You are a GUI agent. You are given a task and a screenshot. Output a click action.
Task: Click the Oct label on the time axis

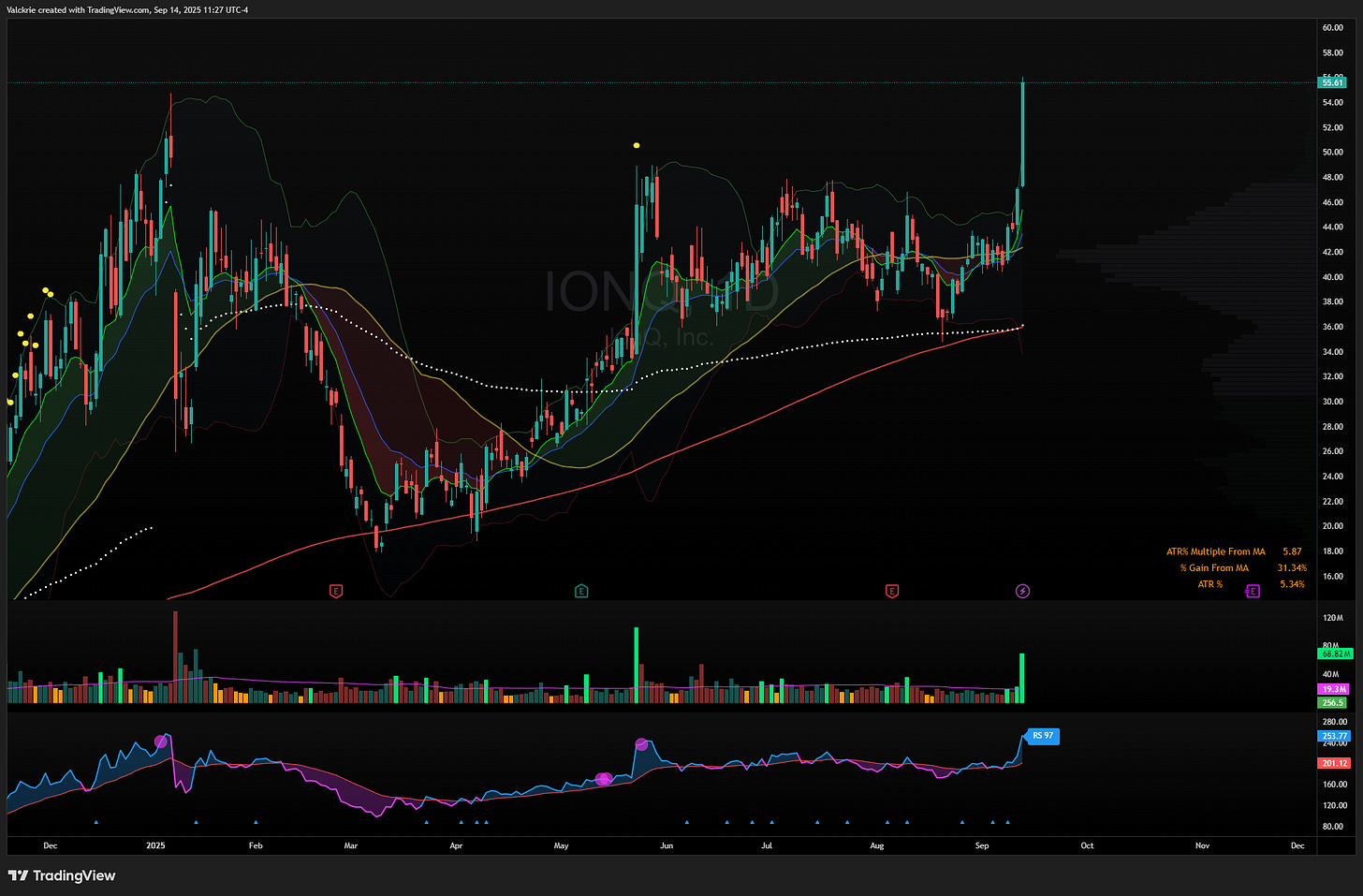click(x=1087, y=845)
